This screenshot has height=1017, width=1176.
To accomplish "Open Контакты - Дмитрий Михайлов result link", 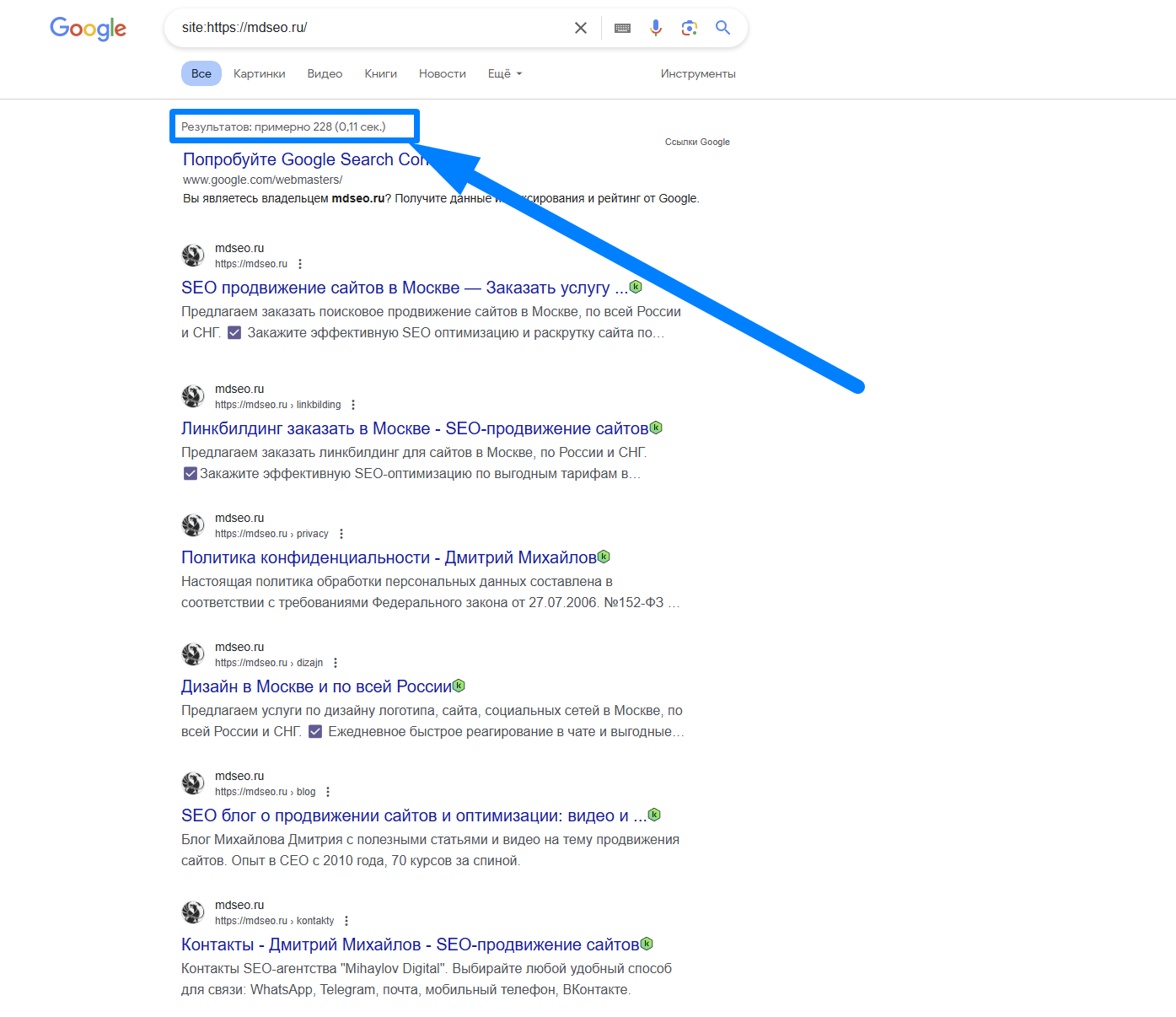I will click(x=410, y=944).
